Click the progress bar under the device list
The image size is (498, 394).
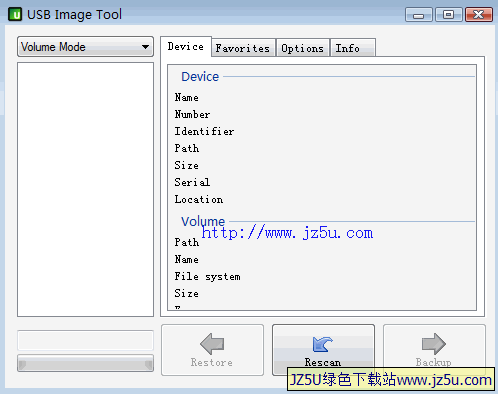85,363
